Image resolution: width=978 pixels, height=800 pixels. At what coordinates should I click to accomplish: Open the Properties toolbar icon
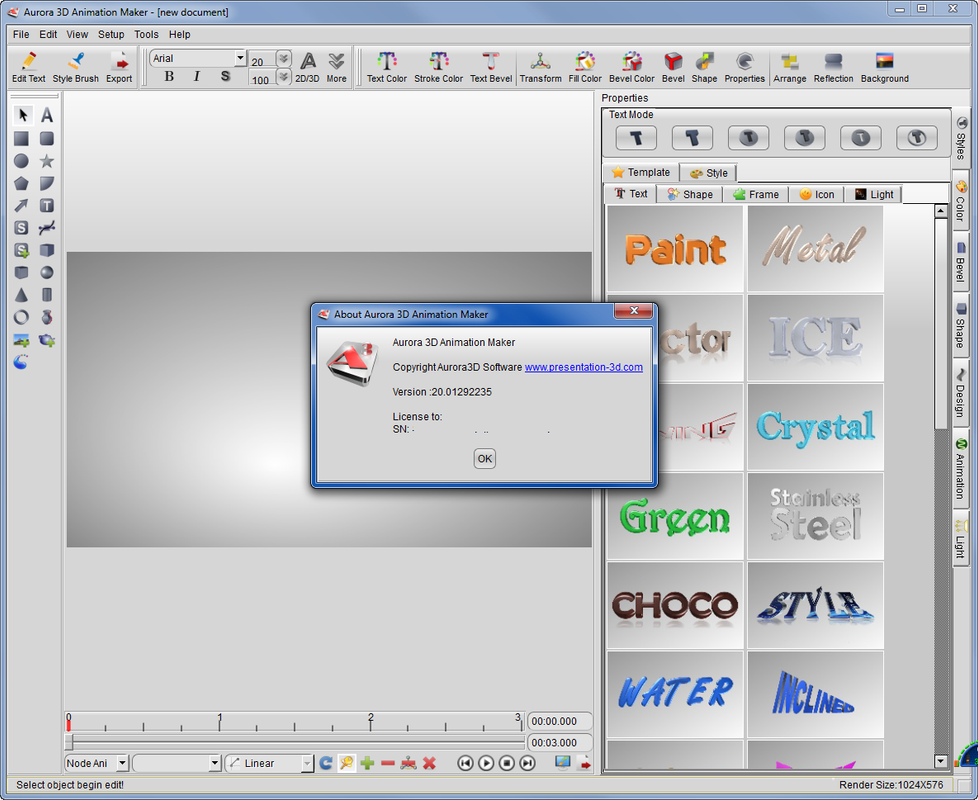coord(744,67)
